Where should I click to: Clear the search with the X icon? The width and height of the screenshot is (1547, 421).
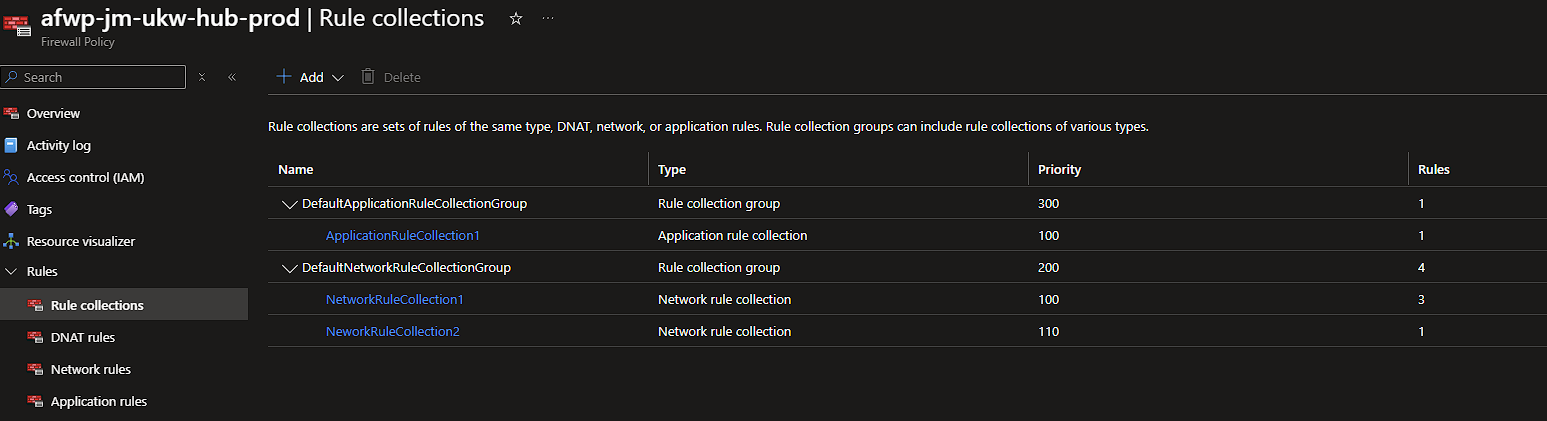(x=202, y=77)
